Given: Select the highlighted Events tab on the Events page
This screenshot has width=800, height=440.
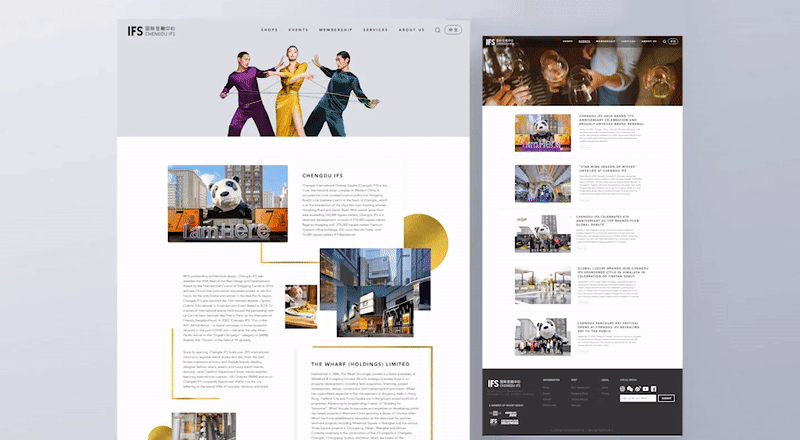Looking at the screenshot, I should coord(584,41).
